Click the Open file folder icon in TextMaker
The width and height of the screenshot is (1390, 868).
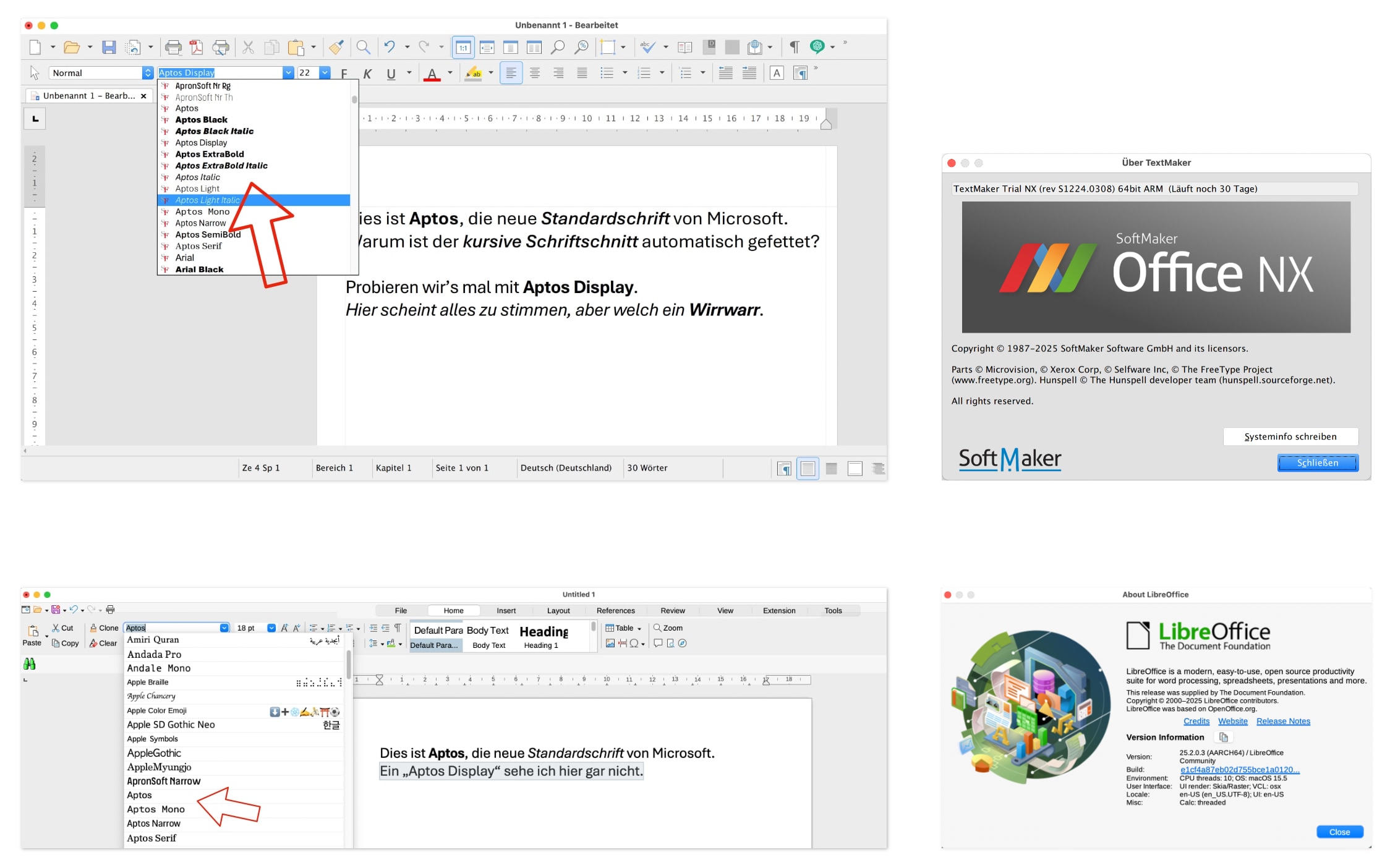click(x=72, y=47)
